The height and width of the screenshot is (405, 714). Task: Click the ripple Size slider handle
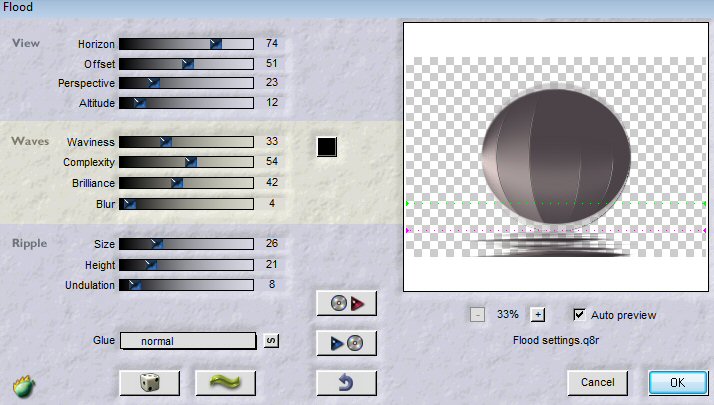157,244
